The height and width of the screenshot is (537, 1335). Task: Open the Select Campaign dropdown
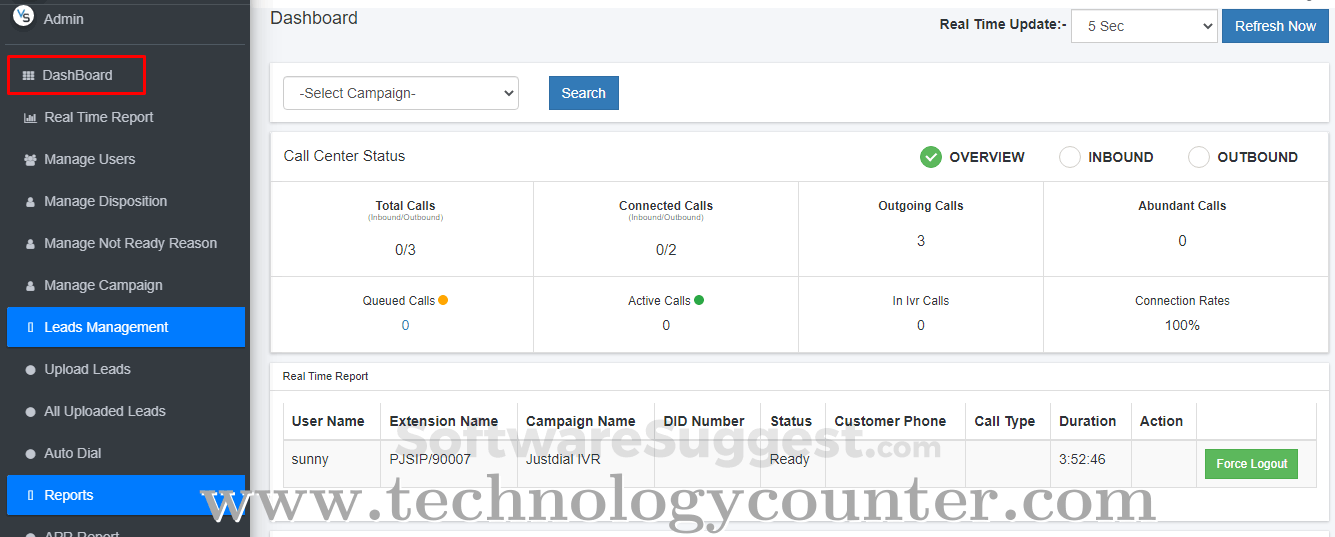401,93
